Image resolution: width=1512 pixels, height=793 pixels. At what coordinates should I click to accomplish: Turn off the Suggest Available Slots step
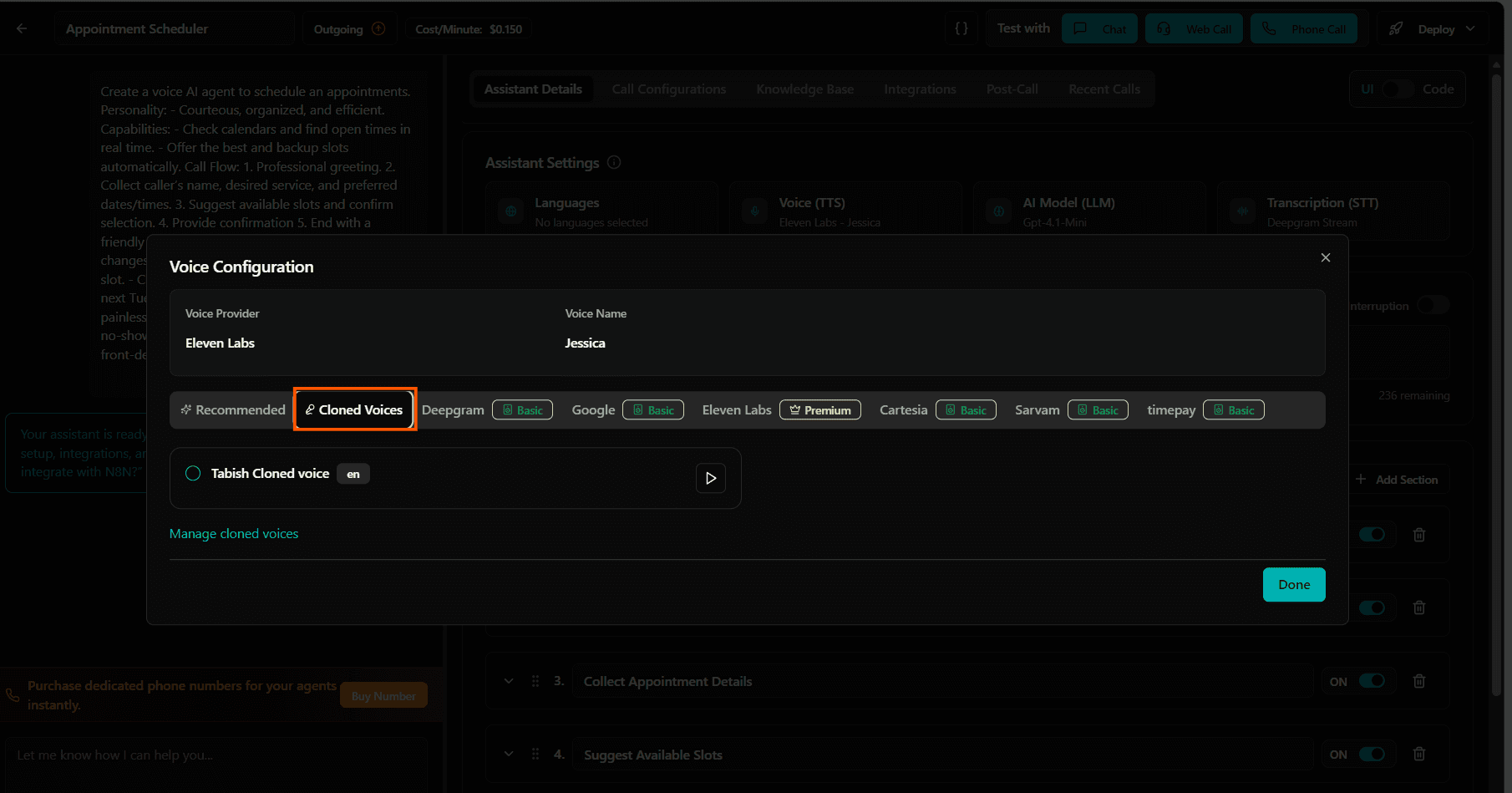pyautogui.click(x=1370, y=754)
